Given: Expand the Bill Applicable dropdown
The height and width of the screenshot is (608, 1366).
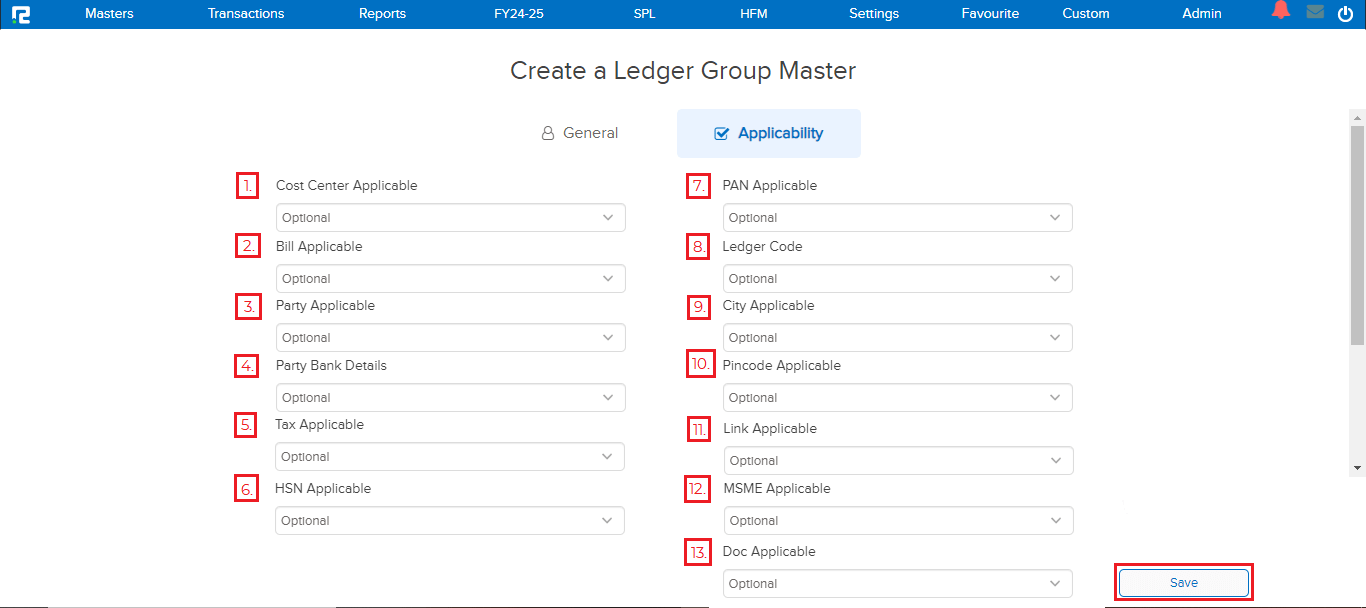Looking at the screenshot, I should [x=450, y=279].
